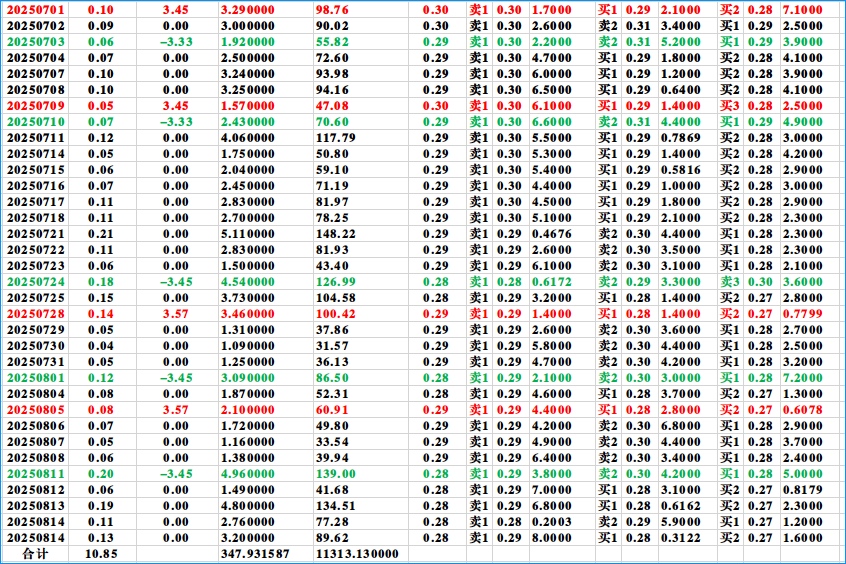846x564 pixels.
Task: Select the value 90.02
Action: 332,26
